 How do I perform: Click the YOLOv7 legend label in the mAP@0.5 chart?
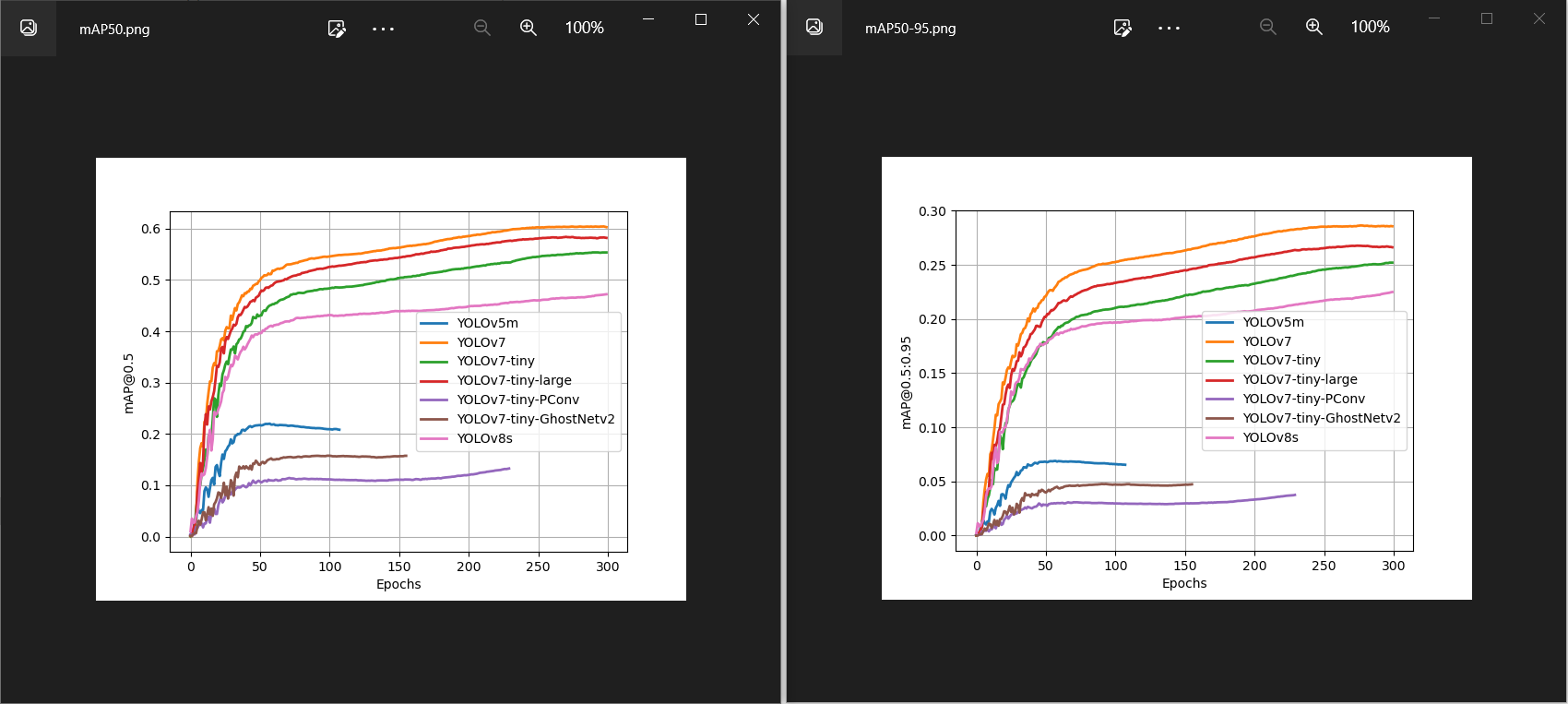tap(481, 342)
